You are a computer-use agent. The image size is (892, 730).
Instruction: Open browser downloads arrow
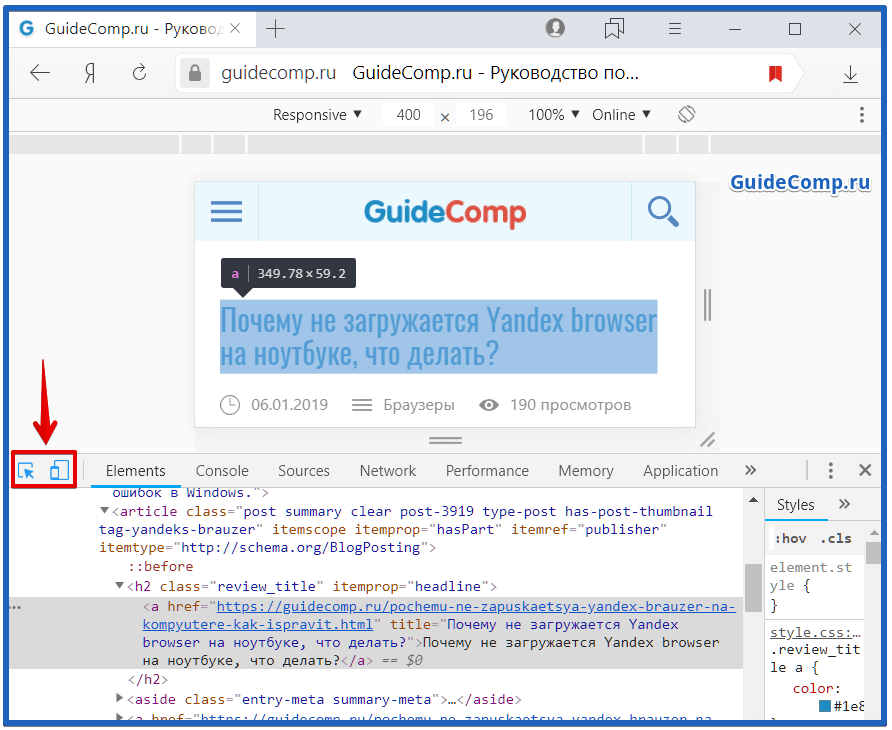click(x=850, y=73)
